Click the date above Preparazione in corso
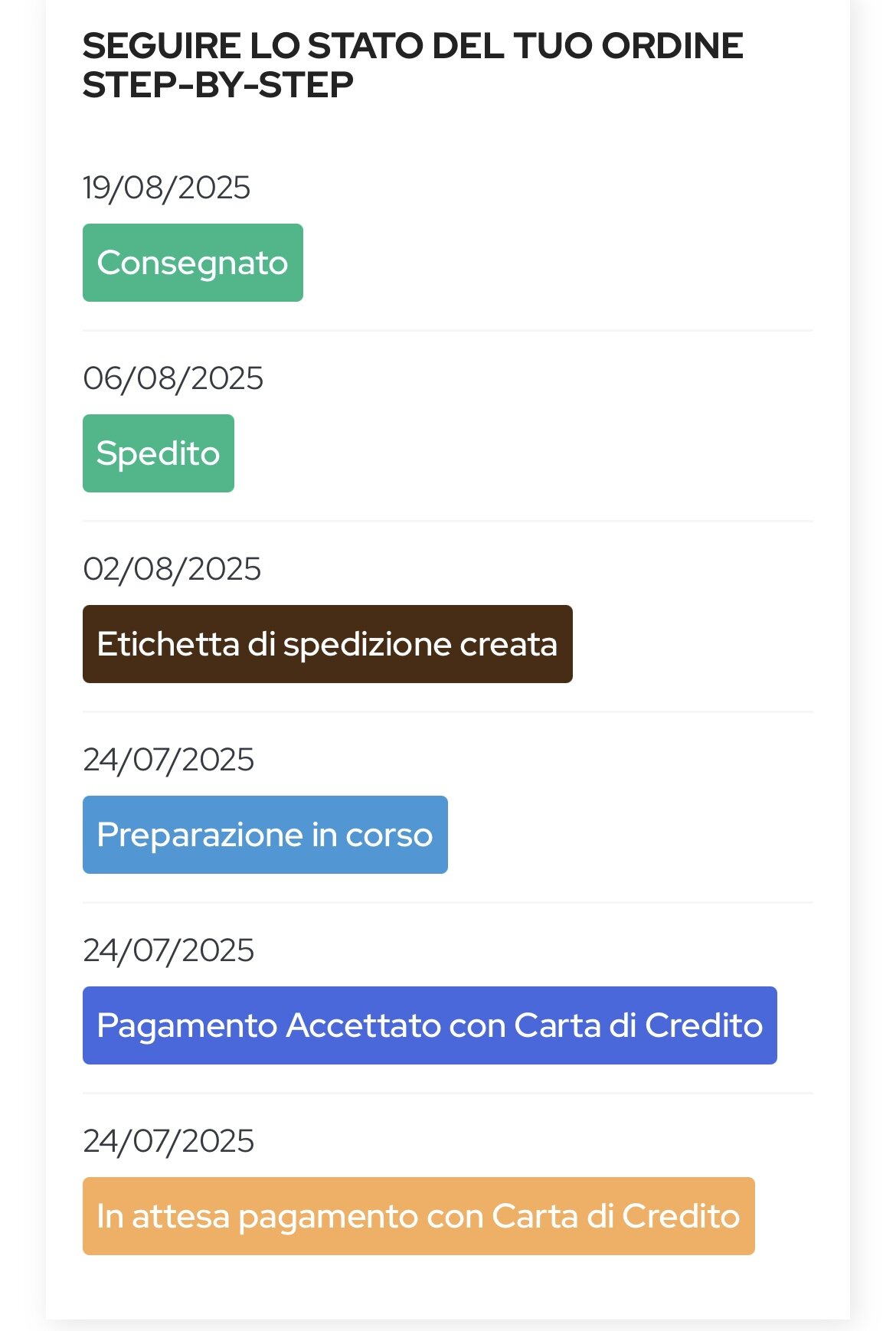 (x=168, y=760)
